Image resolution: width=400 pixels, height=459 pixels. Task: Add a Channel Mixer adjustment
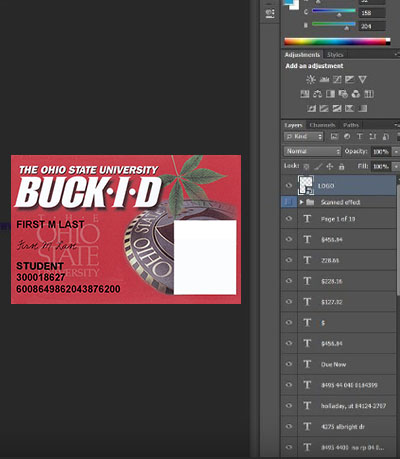click(x=356, y=94)
